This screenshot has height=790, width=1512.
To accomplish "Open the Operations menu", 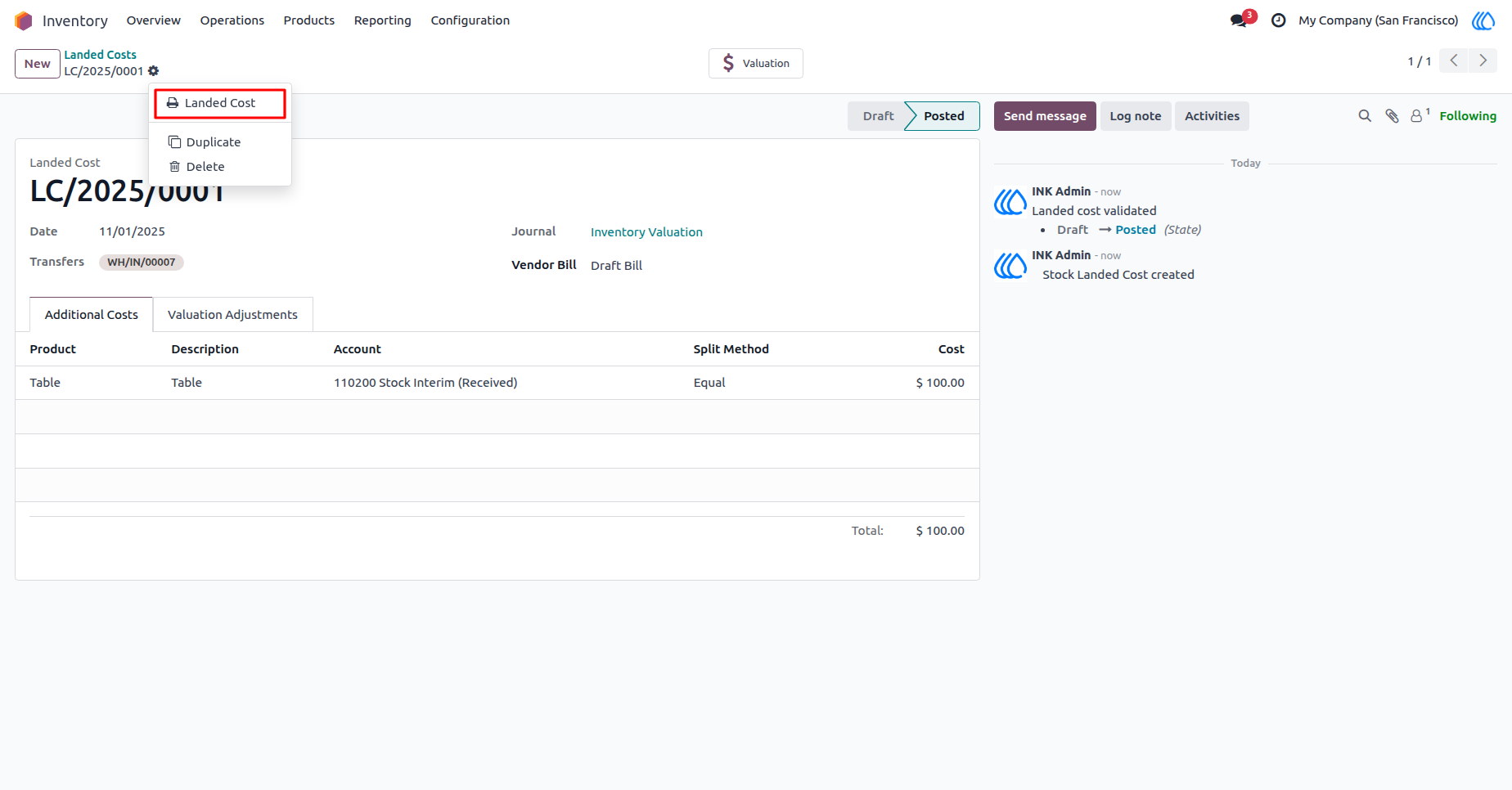I will 232,20.
